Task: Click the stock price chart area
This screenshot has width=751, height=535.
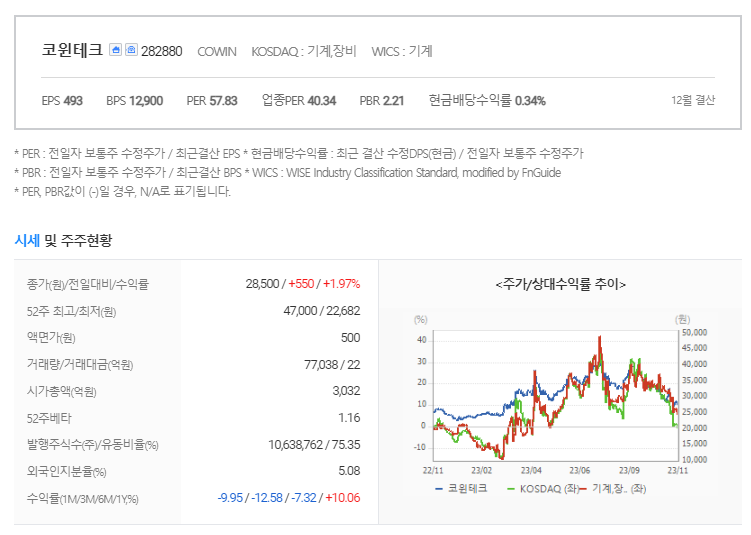Action: [556, 395]
